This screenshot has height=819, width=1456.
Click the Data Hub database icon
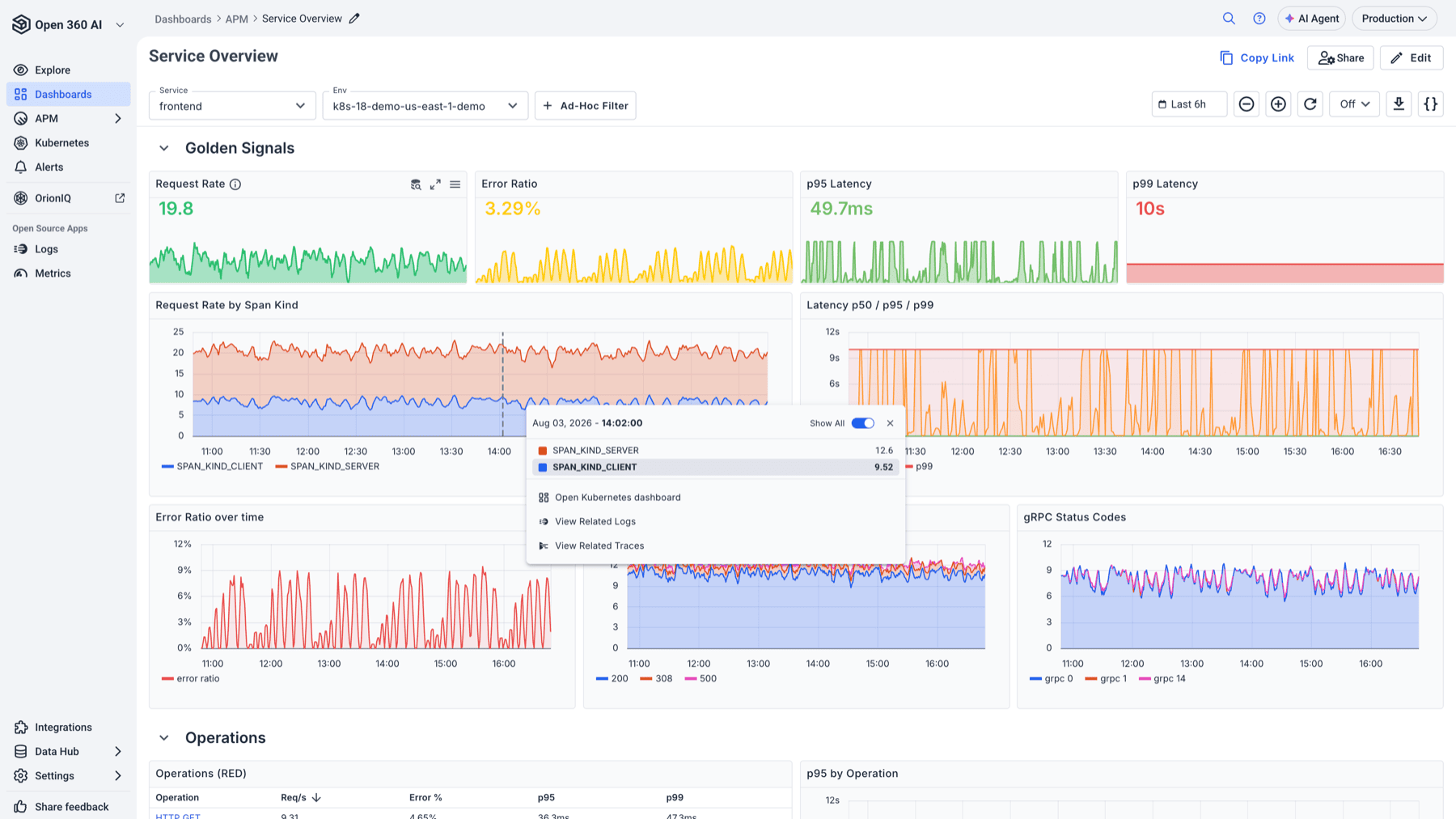point(21,752)
